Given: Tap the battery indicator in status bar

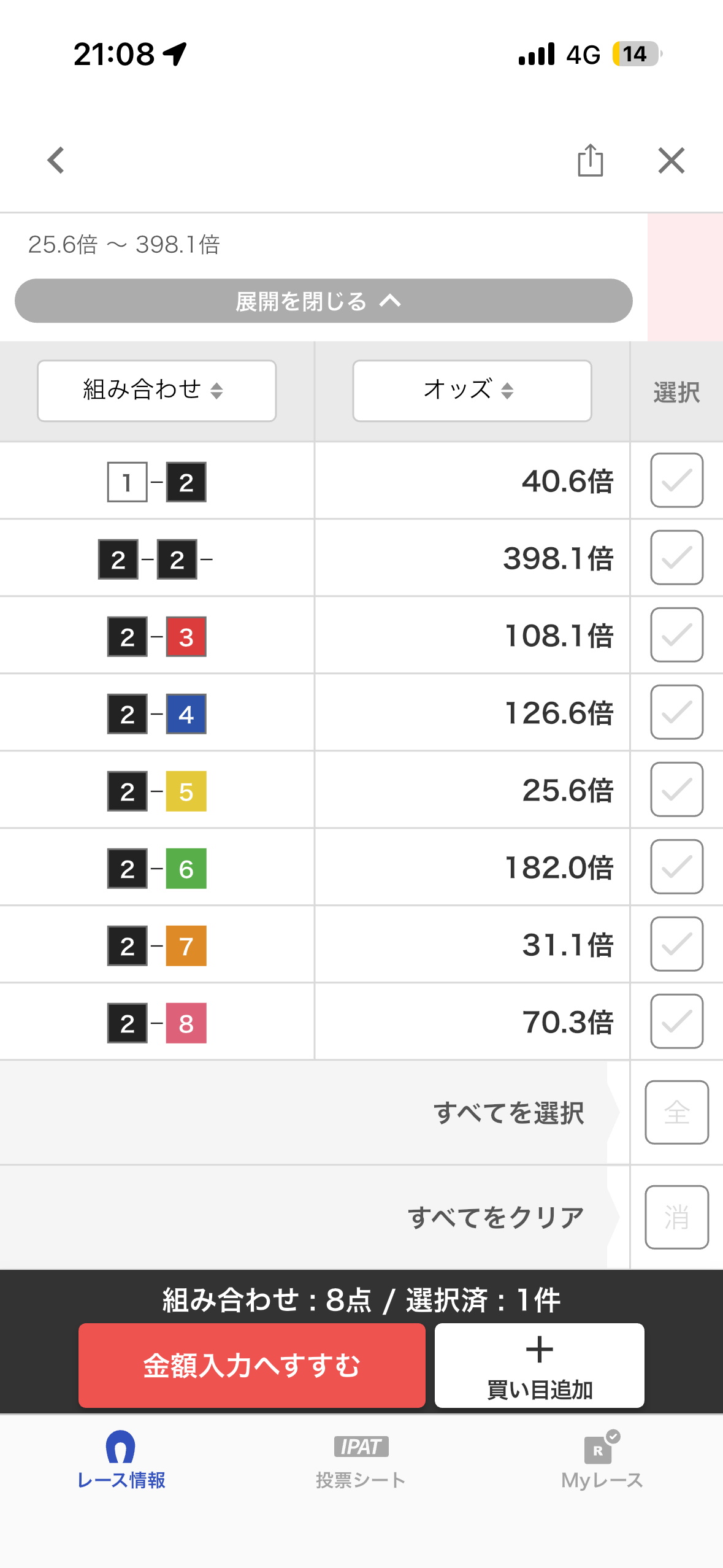Looking at the screenshot, I should click(x=636, y=54).
